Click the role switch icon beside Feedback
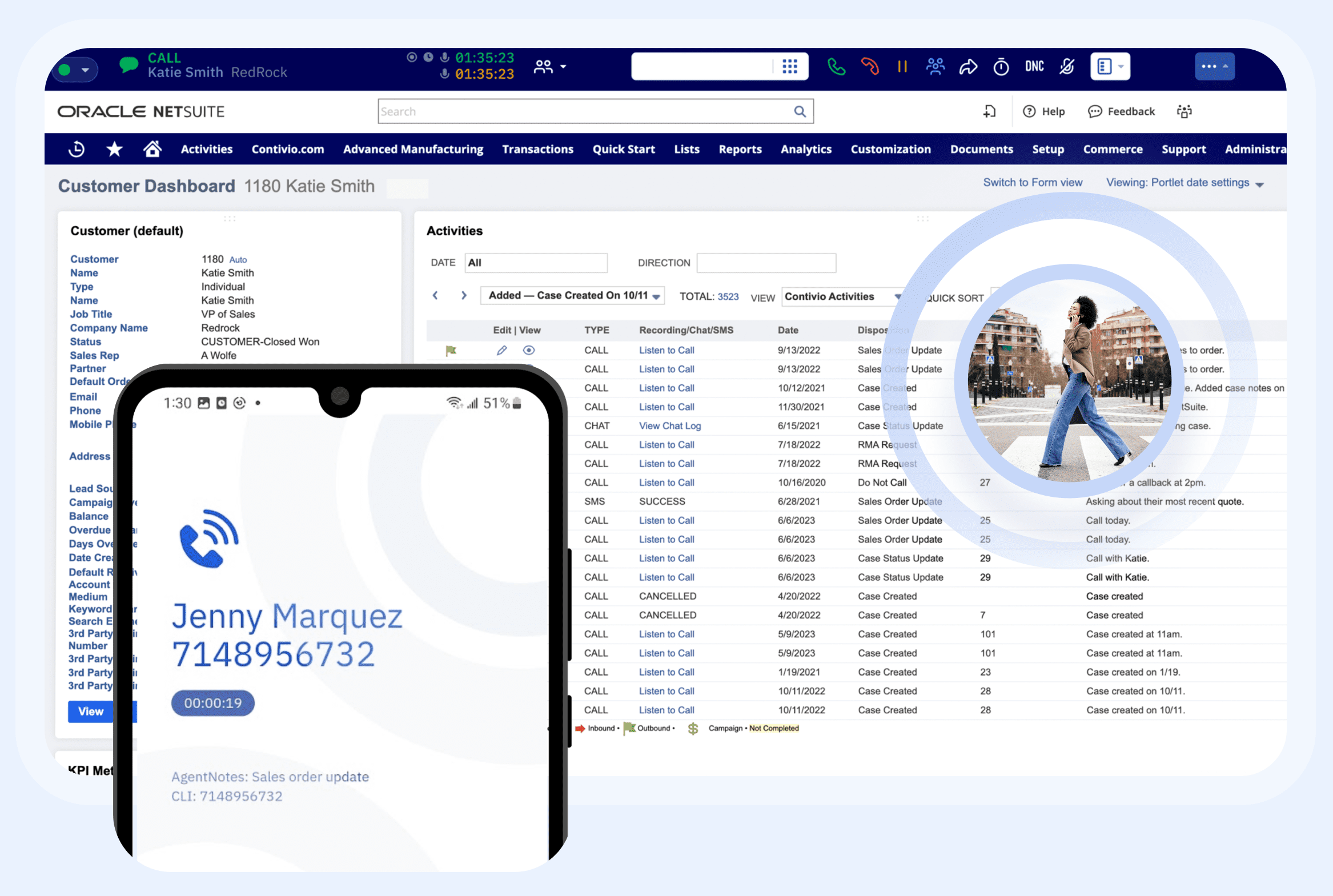 (1184, 111)
